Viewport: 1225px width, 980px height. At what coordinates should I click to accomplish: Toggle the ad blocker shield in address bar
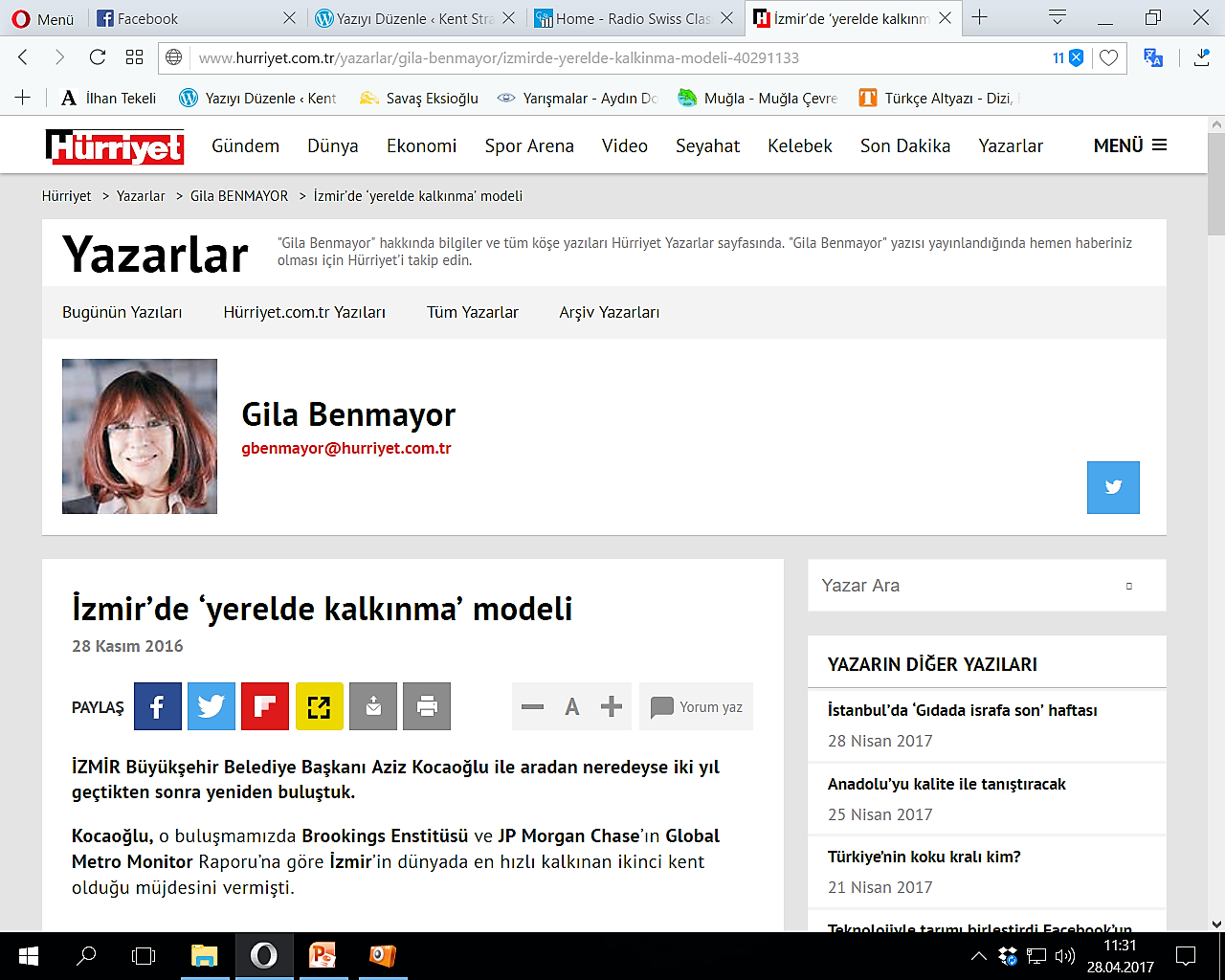click(x=1076, y=58)
